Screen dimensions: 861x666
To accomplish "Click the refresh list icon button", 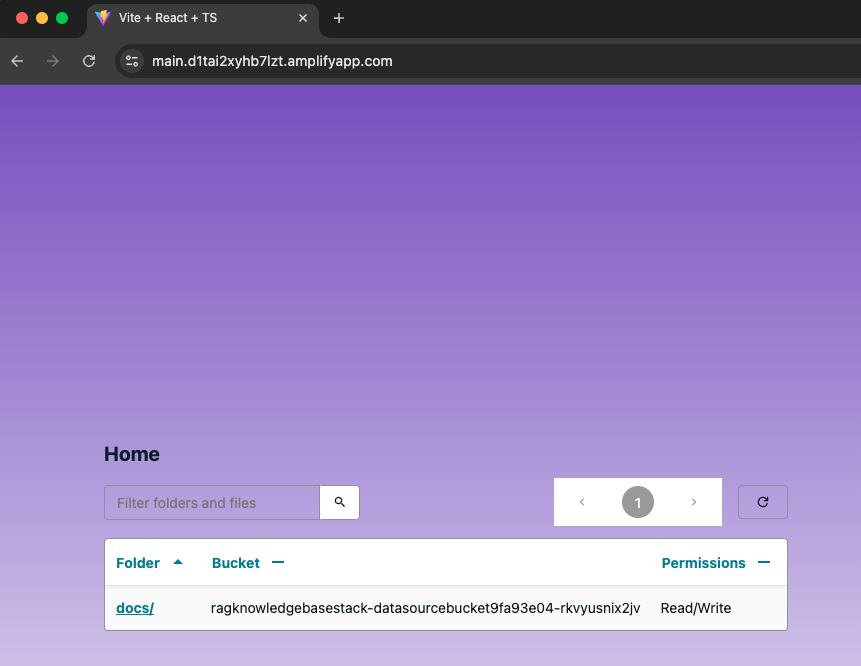I will [x=763, y=502].
